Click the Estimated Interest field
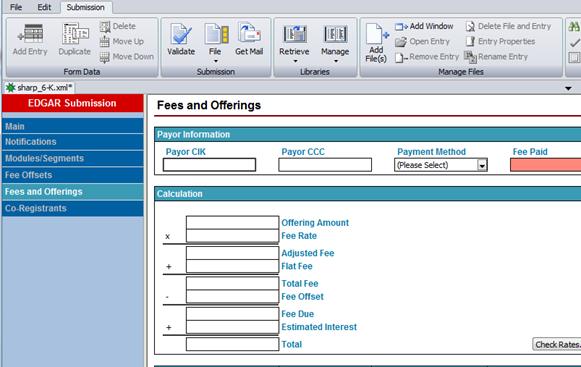This screenshot has width=581, height=367. tap(232, 327)
